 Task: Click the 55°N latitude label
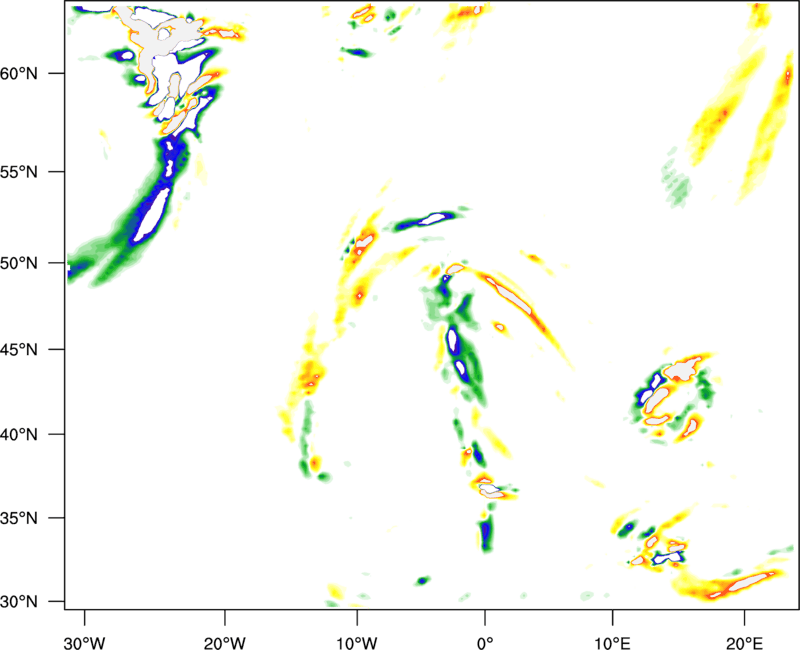[19, 172]
